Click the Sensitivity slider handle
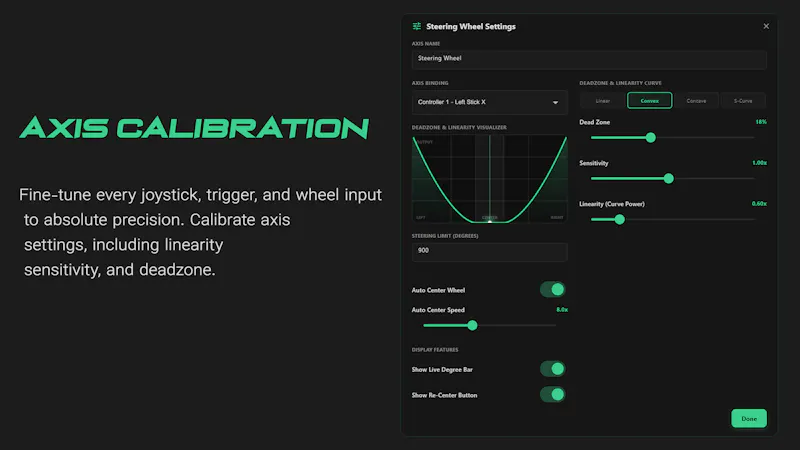Viewport: 800px width, 450px height. click(668, 179)
